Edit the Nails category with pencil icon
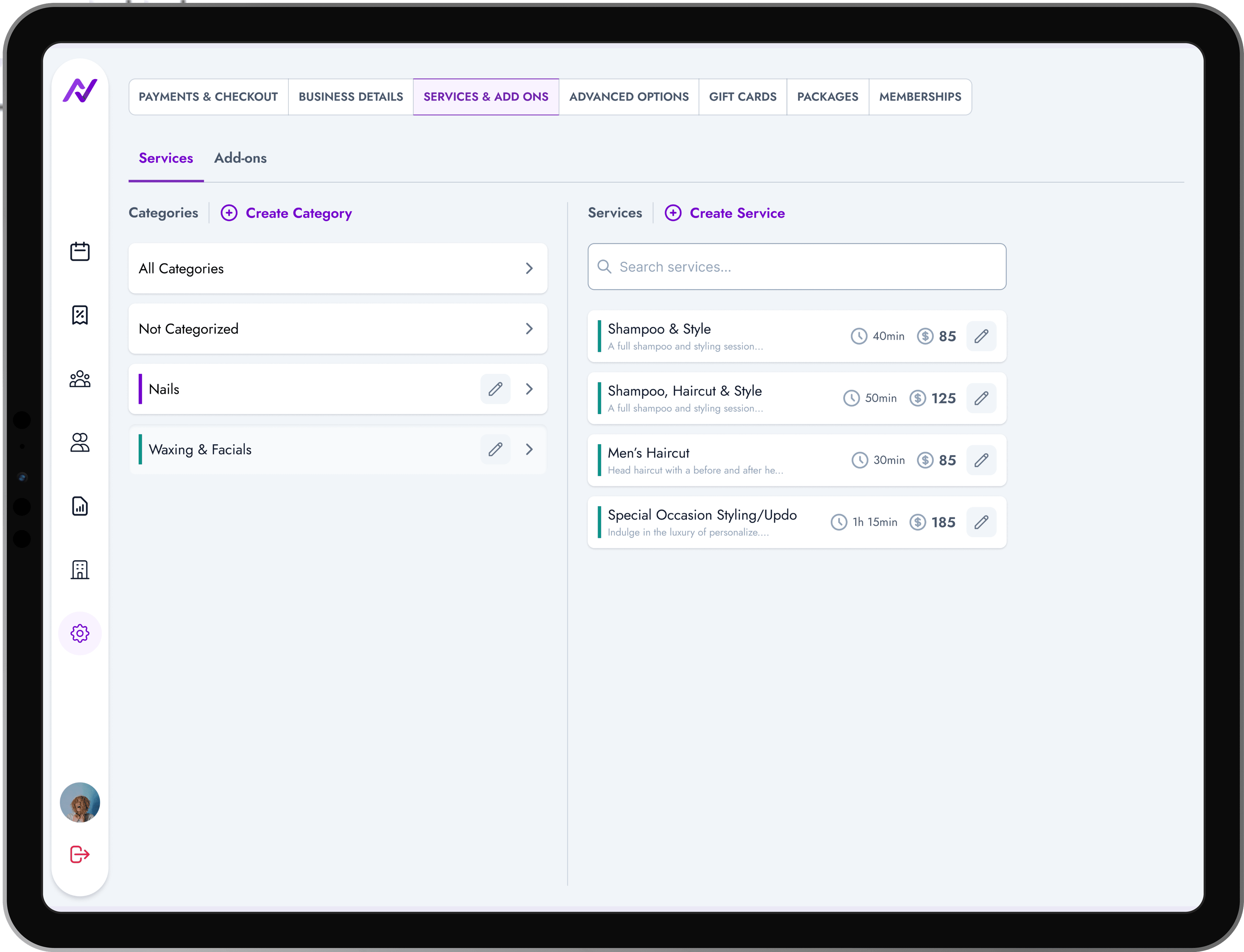 [x=495, y=389]
